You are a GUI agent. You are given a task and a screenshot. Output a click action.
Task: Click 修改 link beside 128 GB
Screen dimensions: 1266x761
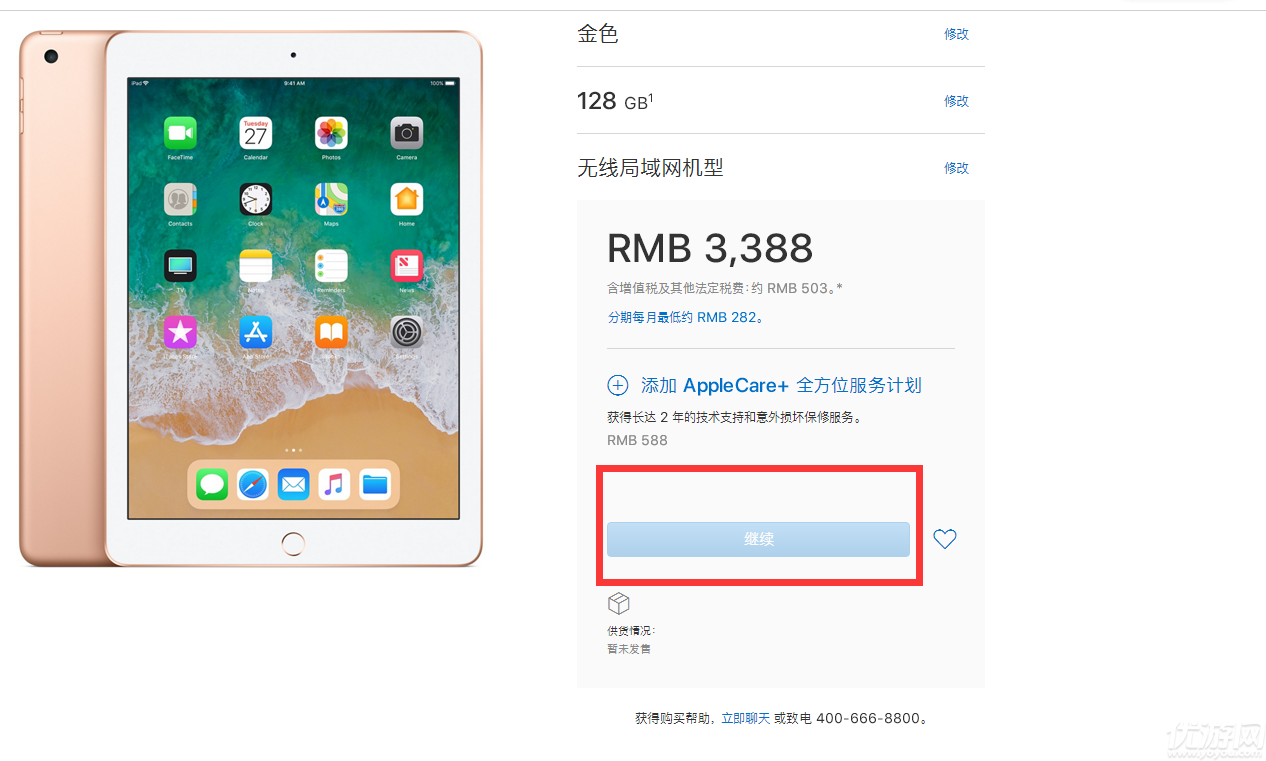pos(957,101)
